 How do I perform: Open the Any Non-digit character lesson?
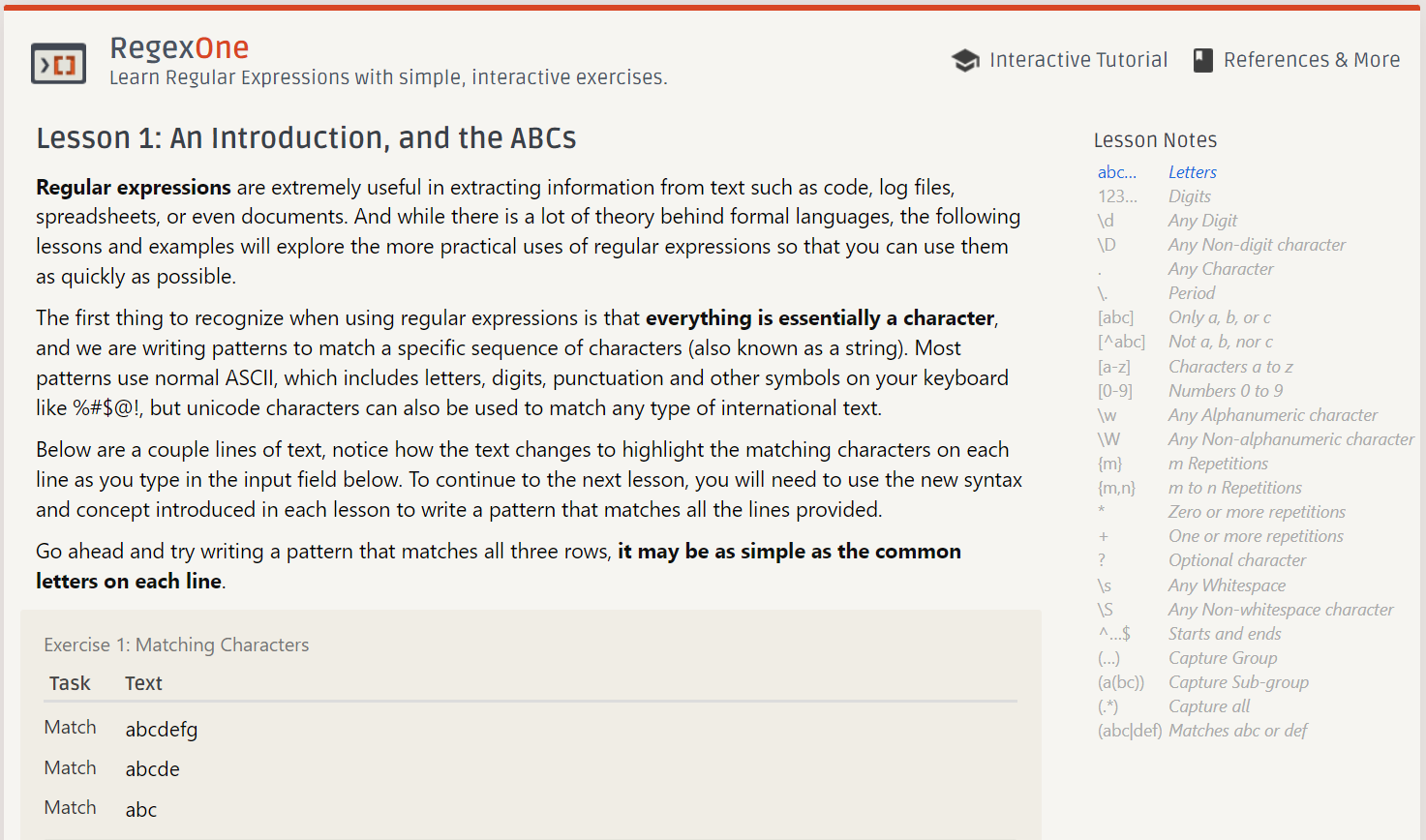[1258, 245]
